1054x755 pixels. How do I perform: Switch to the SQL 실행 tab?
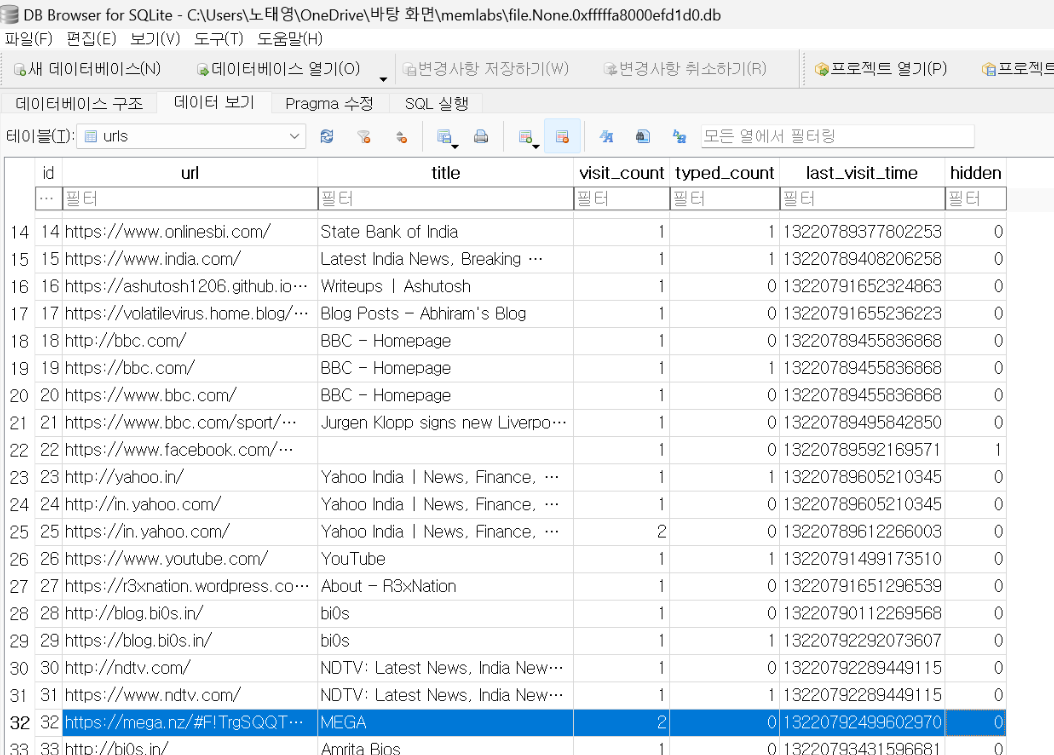(436, 104)
